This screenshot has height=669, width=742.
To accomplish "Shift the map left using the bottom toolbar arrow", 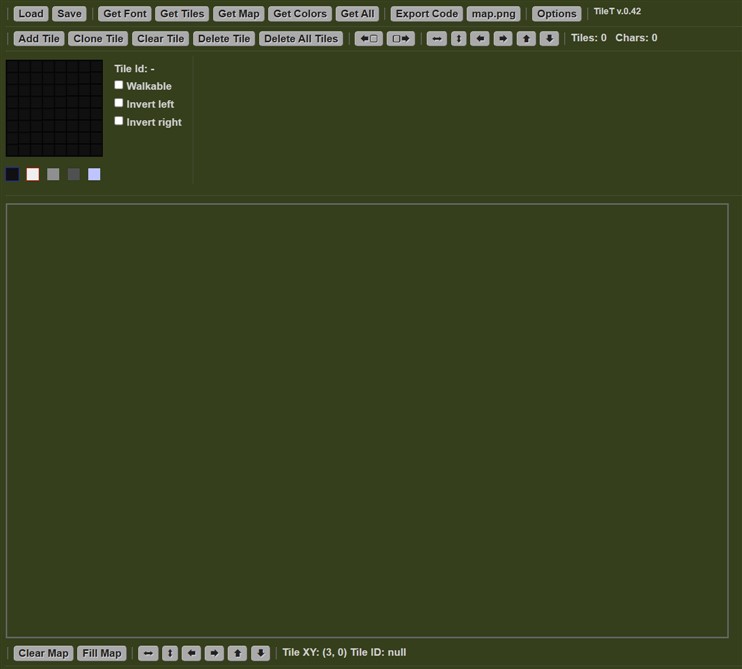I will 191,653.
